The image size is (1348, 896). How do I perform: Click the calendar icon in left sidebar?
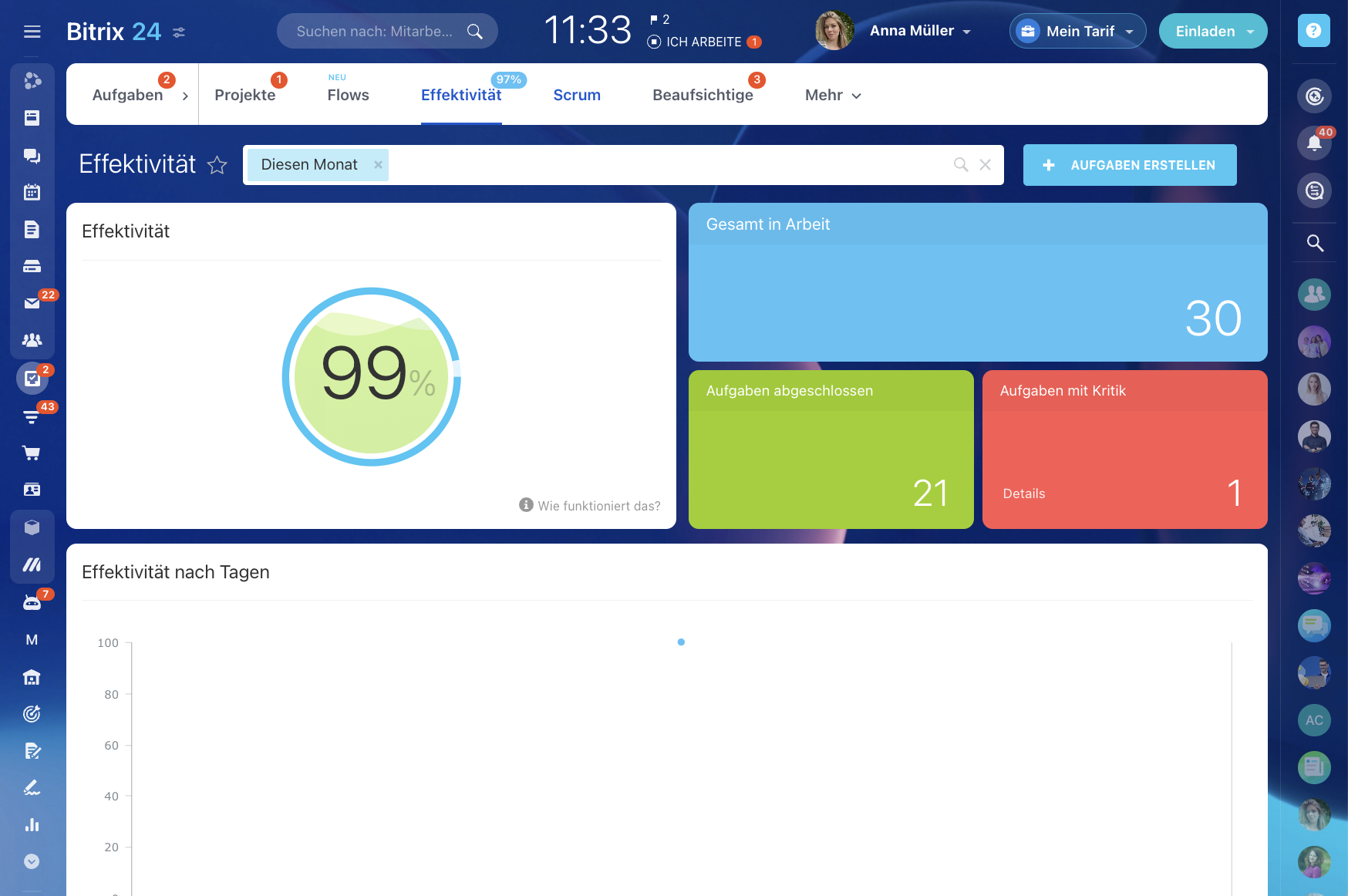32,192
